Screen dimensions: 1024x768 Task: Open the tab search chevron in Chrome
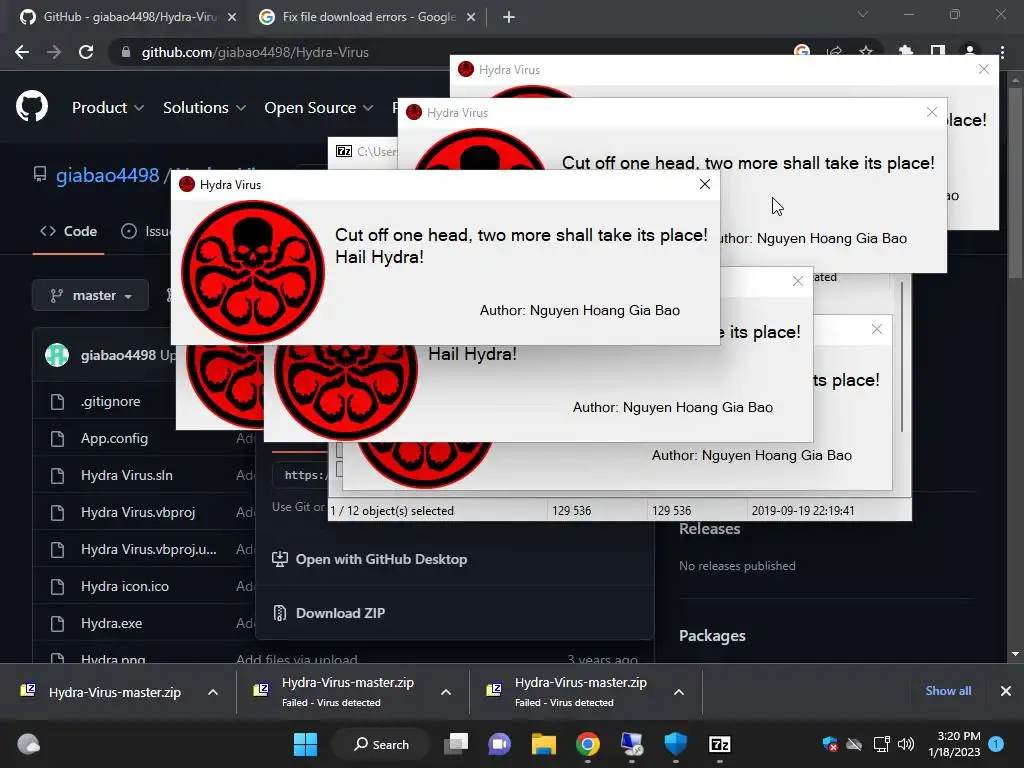pos(863,14)
